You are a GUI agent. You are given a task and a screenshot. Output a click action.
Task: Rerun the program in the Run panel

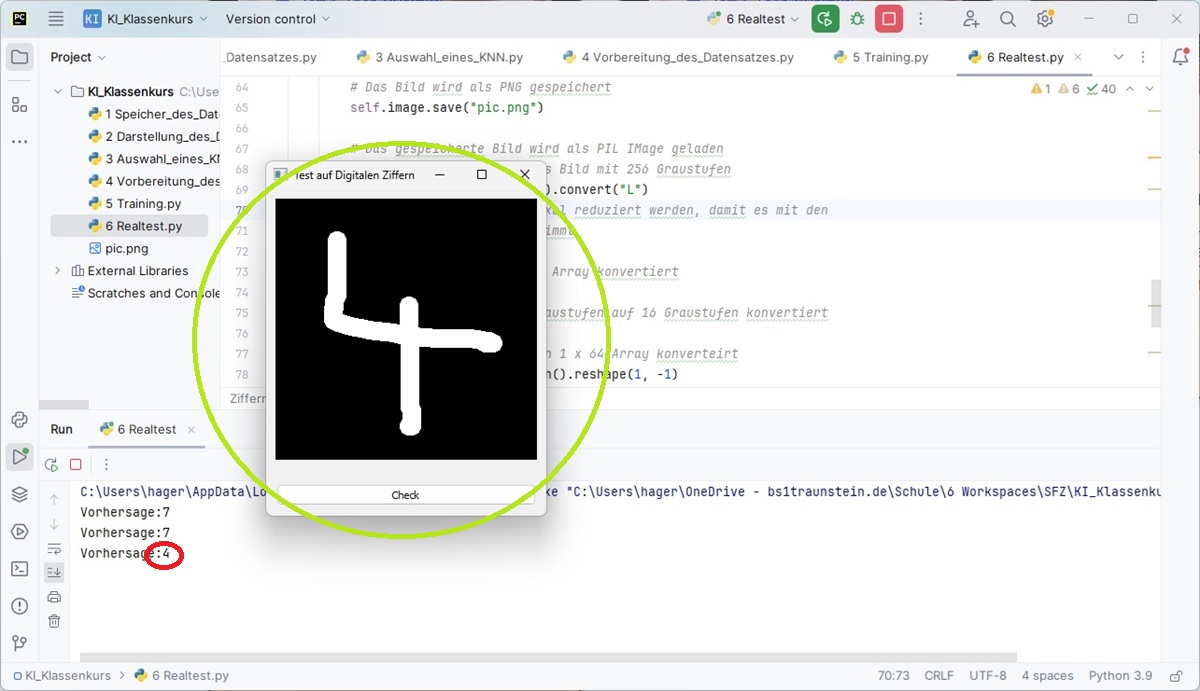click(x=52, y=464)
